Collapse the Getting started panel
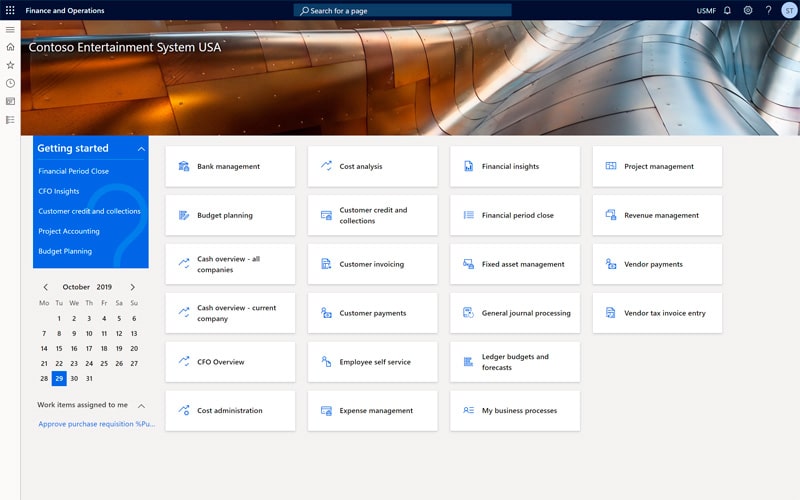The height and width of the screenshot is (500, 800). tap(141, 149)
